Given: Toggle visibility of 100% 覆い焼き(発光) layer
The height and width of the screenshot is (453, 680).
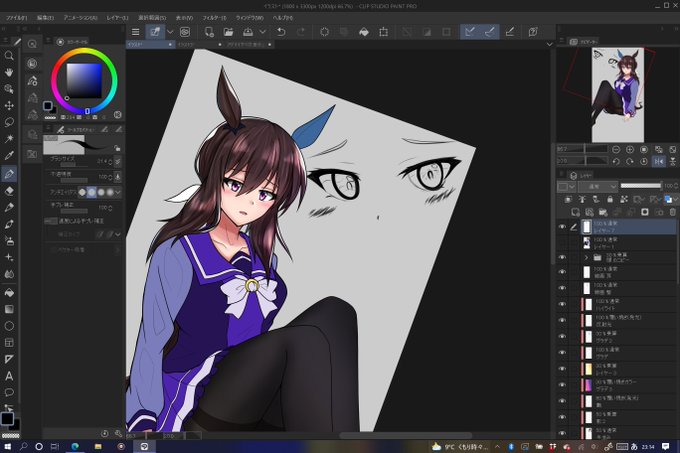Looking at the screenshot, I should pyautogui.click(x=562, y=320).
